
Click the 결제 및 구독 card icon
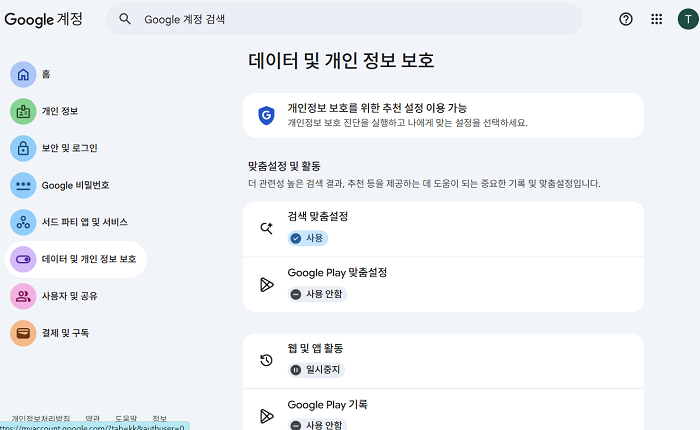click(x=23, y=333)
